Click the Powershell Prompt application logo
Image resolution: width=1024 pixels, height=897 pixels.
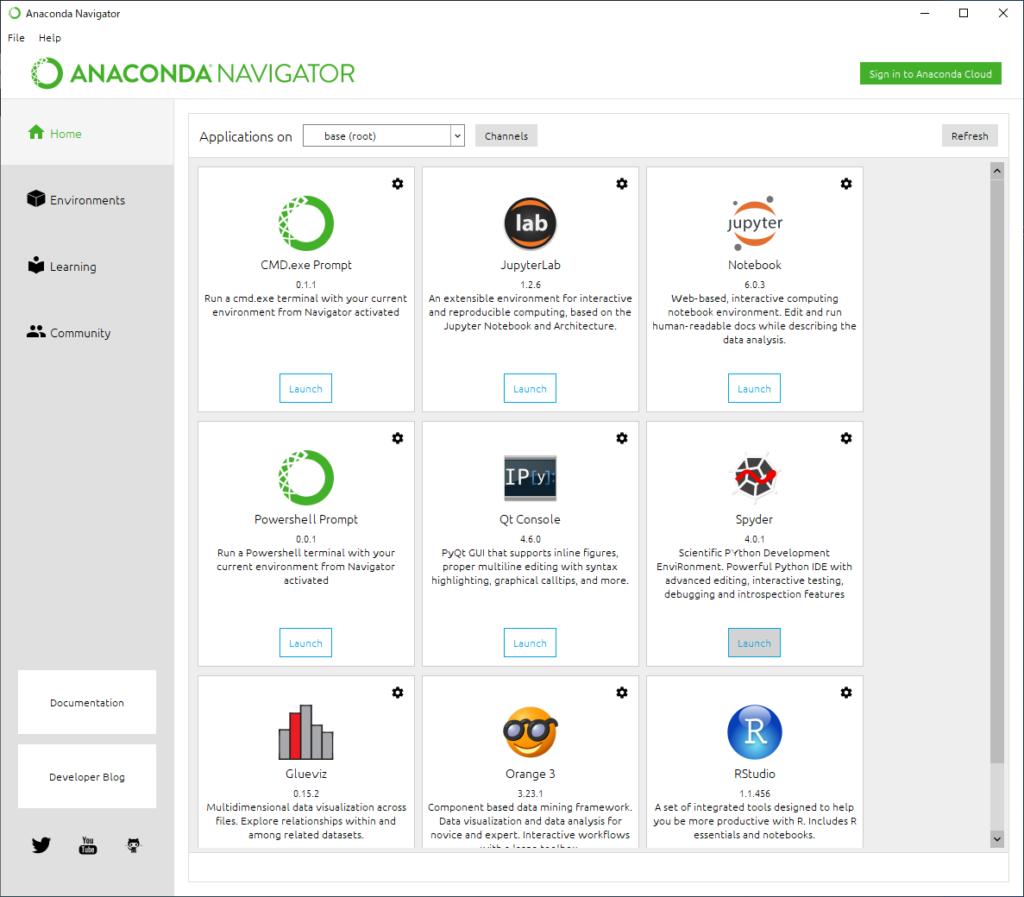pyautogui.click(x=306, y=477)
